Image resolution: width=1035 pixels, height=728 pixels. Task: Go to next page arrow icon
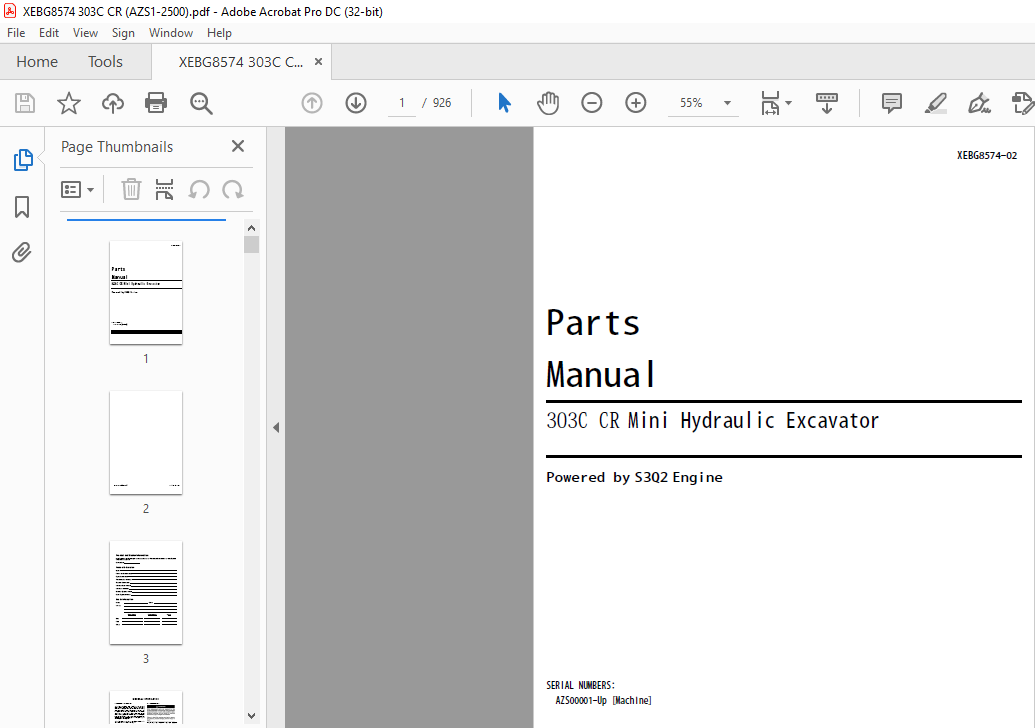356,103
